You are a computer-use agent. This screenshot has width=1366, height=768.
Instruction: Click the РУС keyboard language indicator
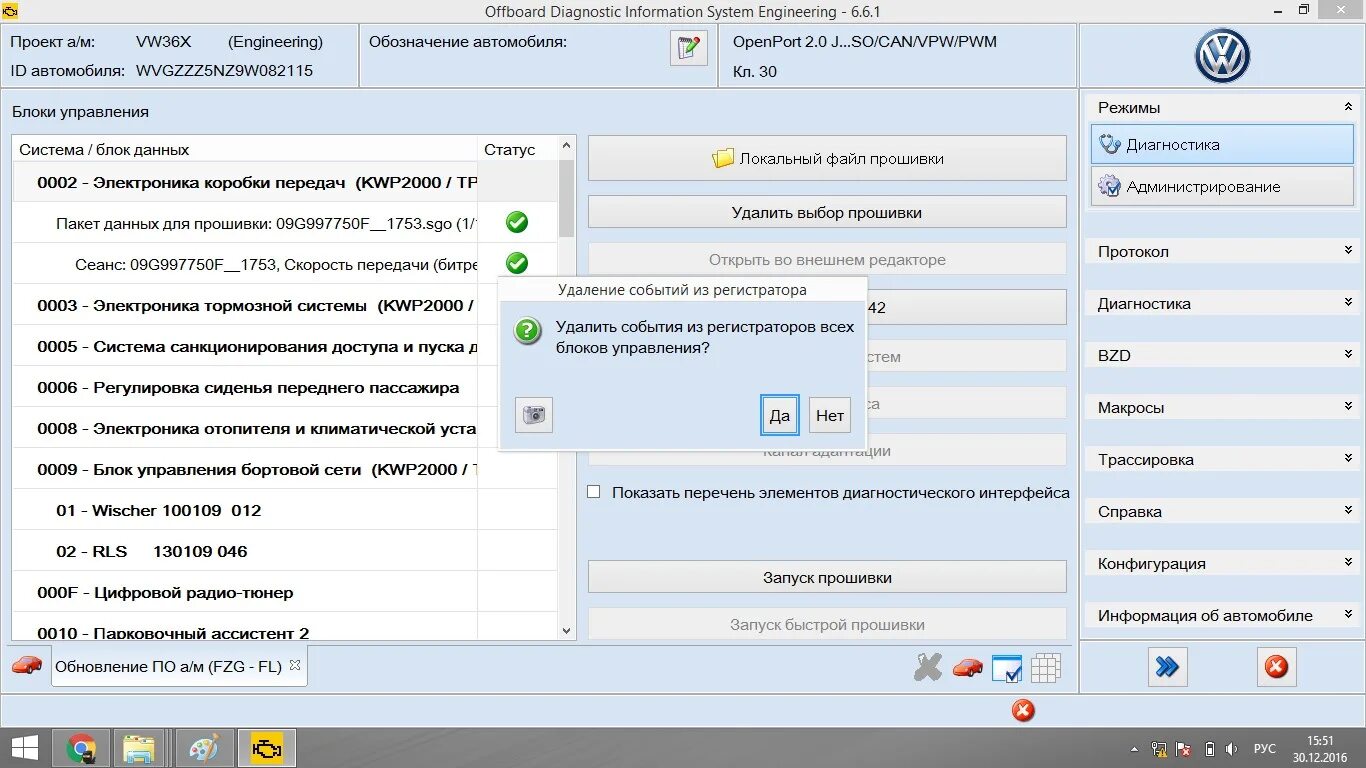pos(1264,749)
